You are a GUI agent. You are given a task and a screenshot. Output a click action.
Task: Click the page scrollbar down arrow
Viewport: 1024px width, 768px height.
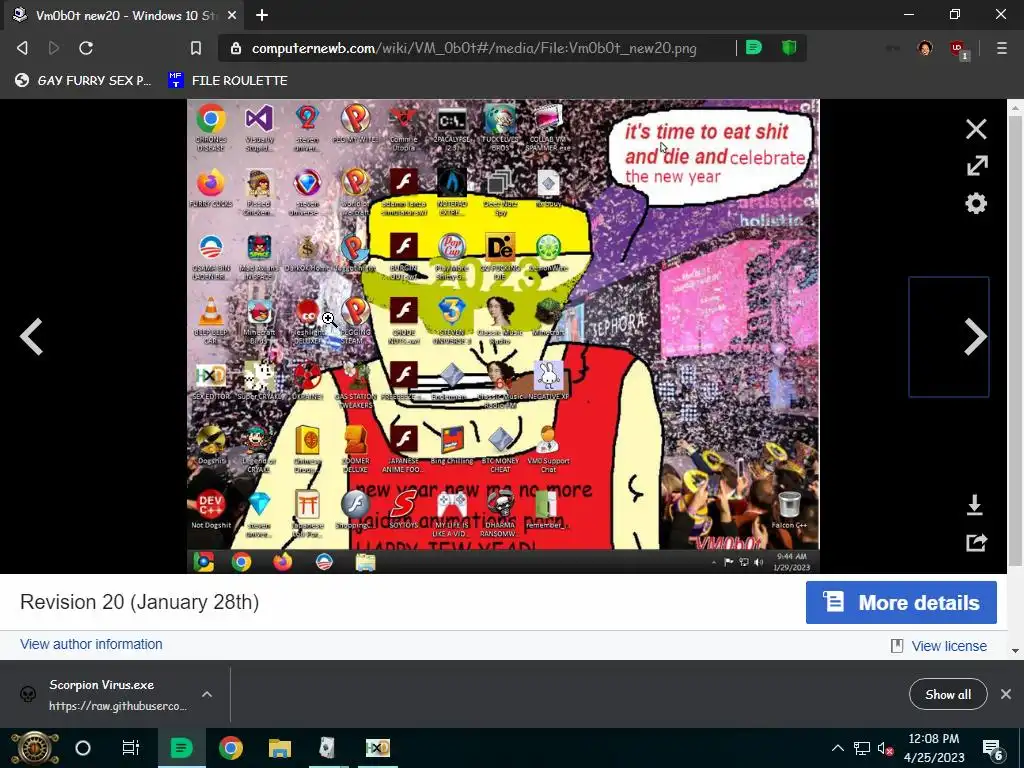point(1015,650)
